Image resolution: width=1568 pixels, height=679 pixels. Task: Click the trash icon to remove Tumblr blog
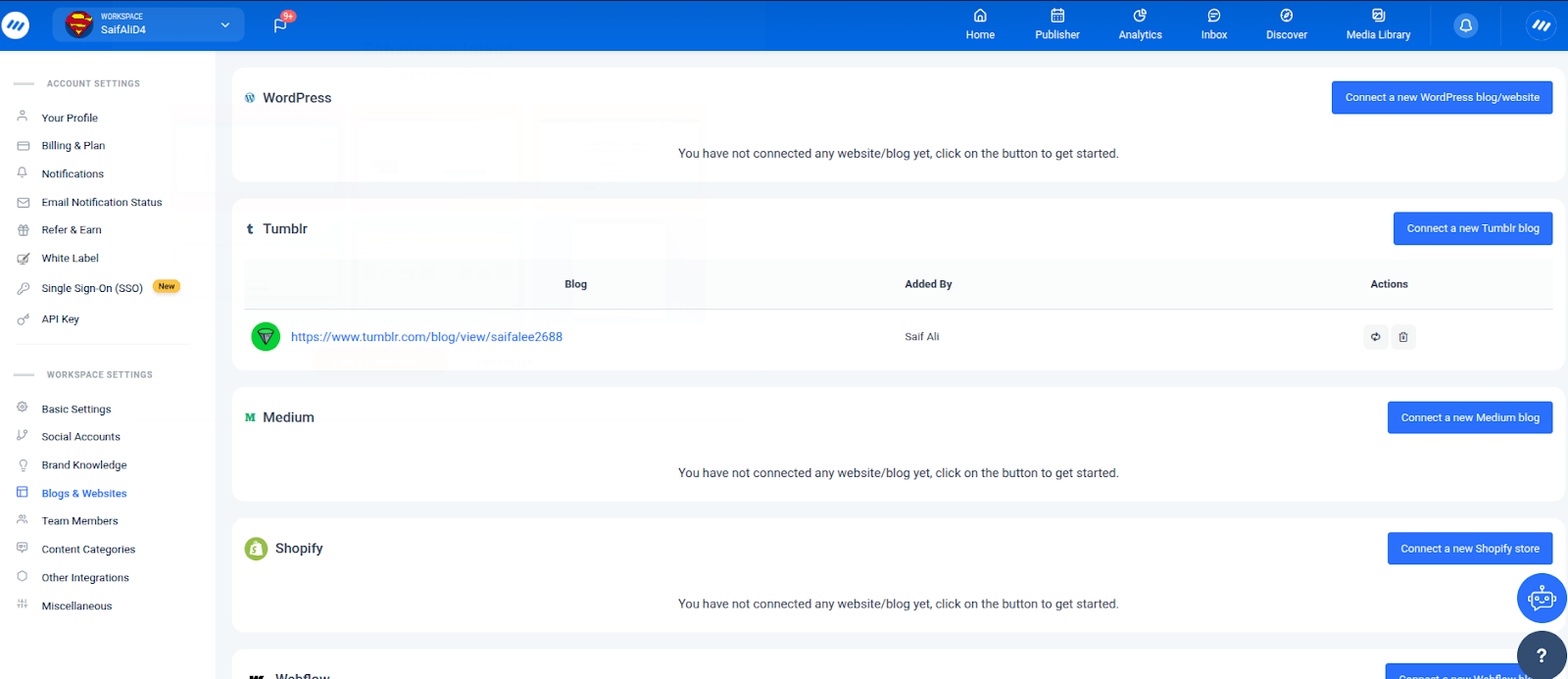point(1403,337)
